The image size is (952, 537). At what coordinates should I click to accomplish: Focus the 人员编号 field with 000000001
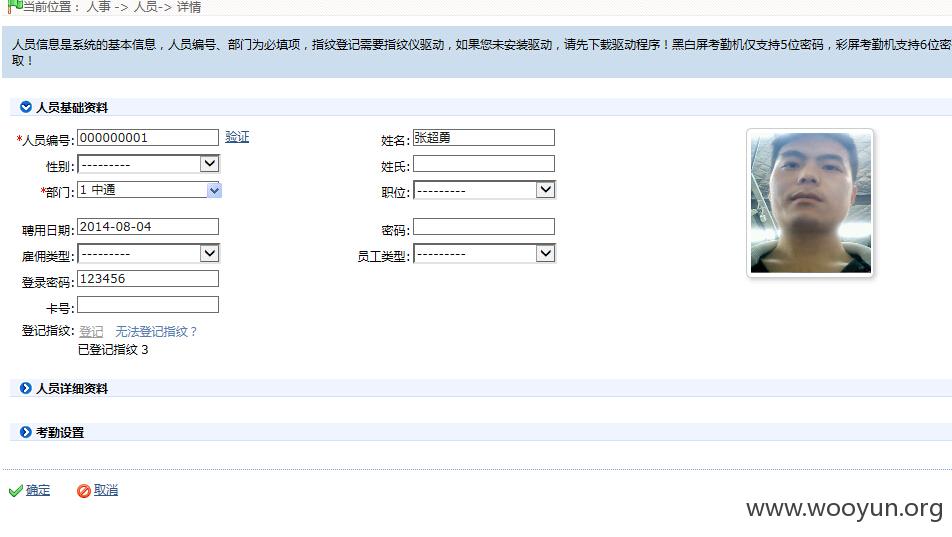[148, 138]
